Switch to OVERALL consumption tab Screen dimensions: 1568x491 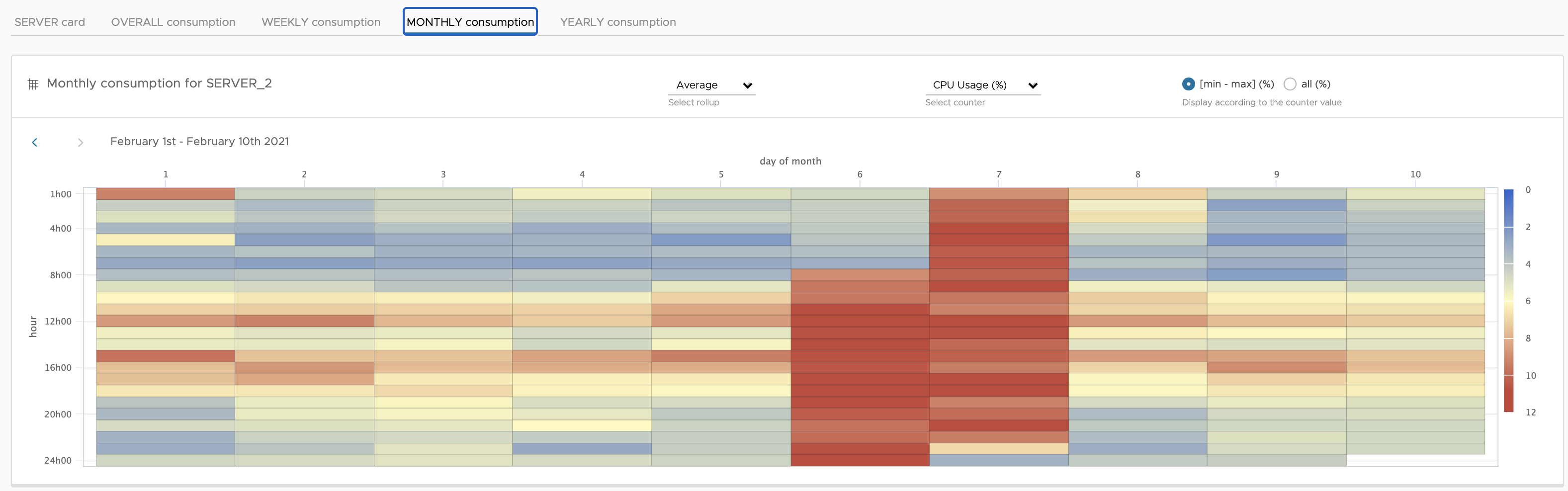[173, 22]
